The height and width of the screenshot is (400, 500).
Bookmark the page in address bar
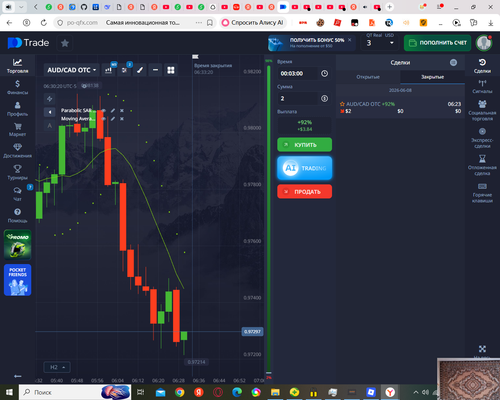click(x=210, y=23)
